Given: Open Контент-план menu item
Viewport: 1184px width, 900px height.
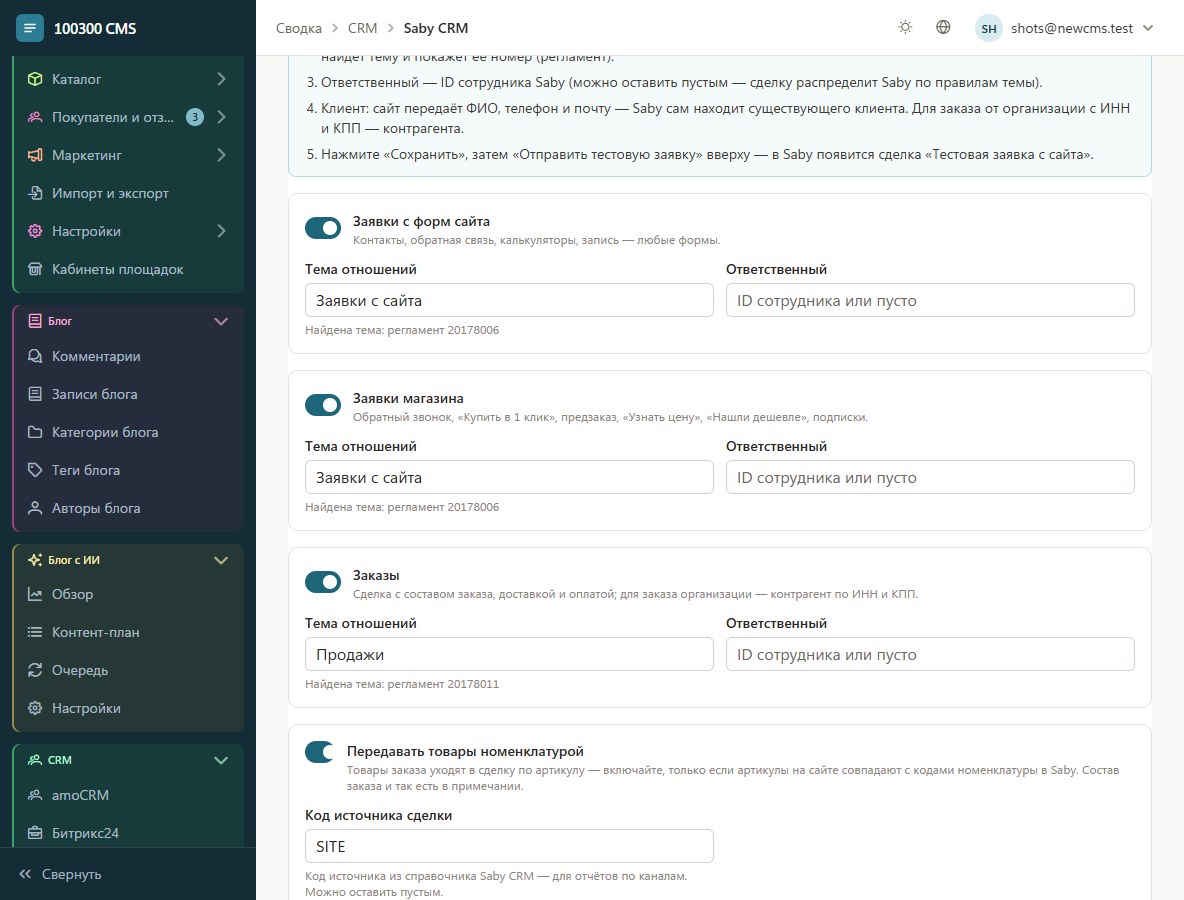Looking at the screenshot, I should (x=128, y=633).
